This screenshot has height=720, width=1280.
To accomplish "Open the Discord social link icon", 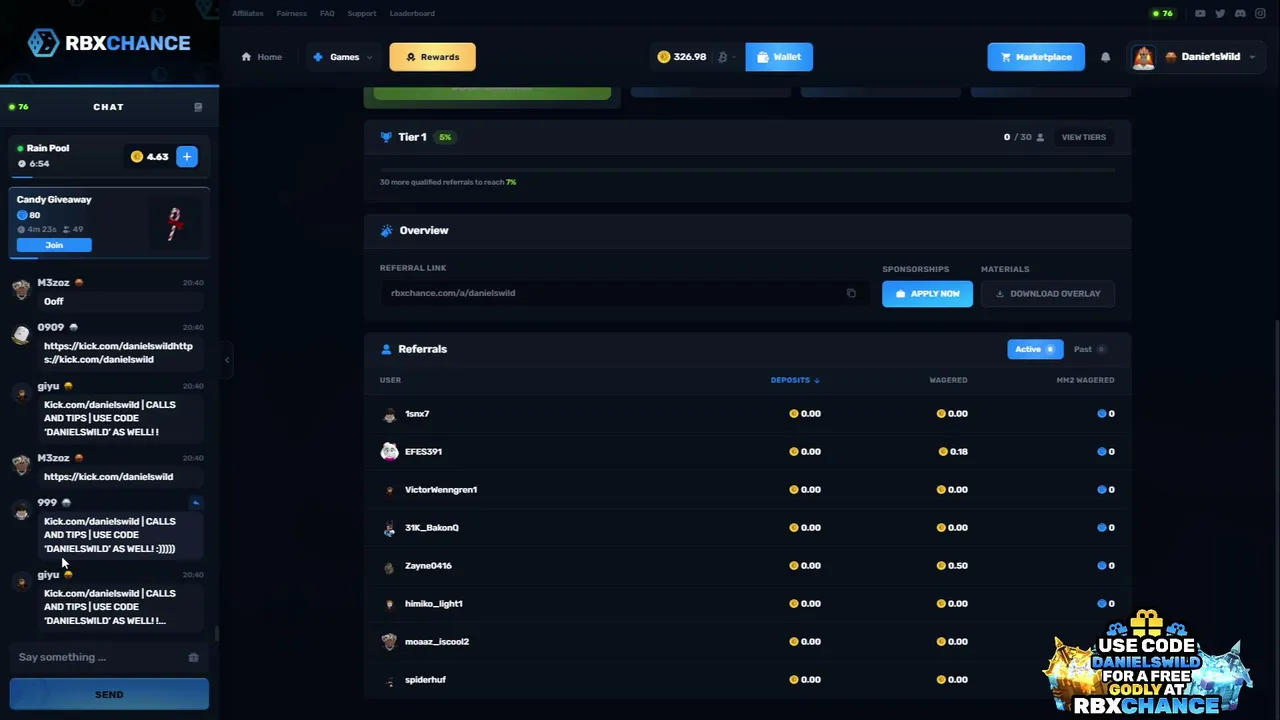I will (1240, 14).
